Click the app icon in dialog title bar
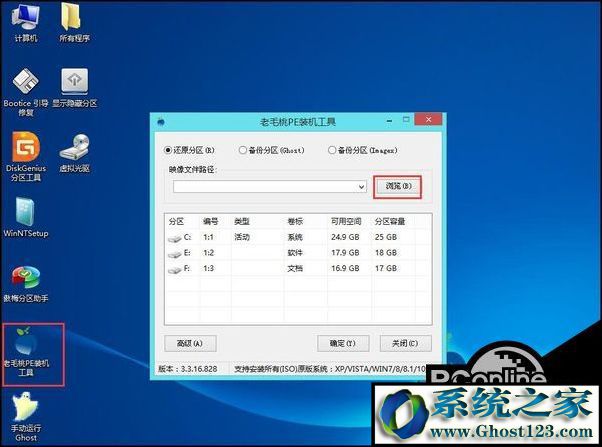602x447 pixels. [x=161, y=122]
